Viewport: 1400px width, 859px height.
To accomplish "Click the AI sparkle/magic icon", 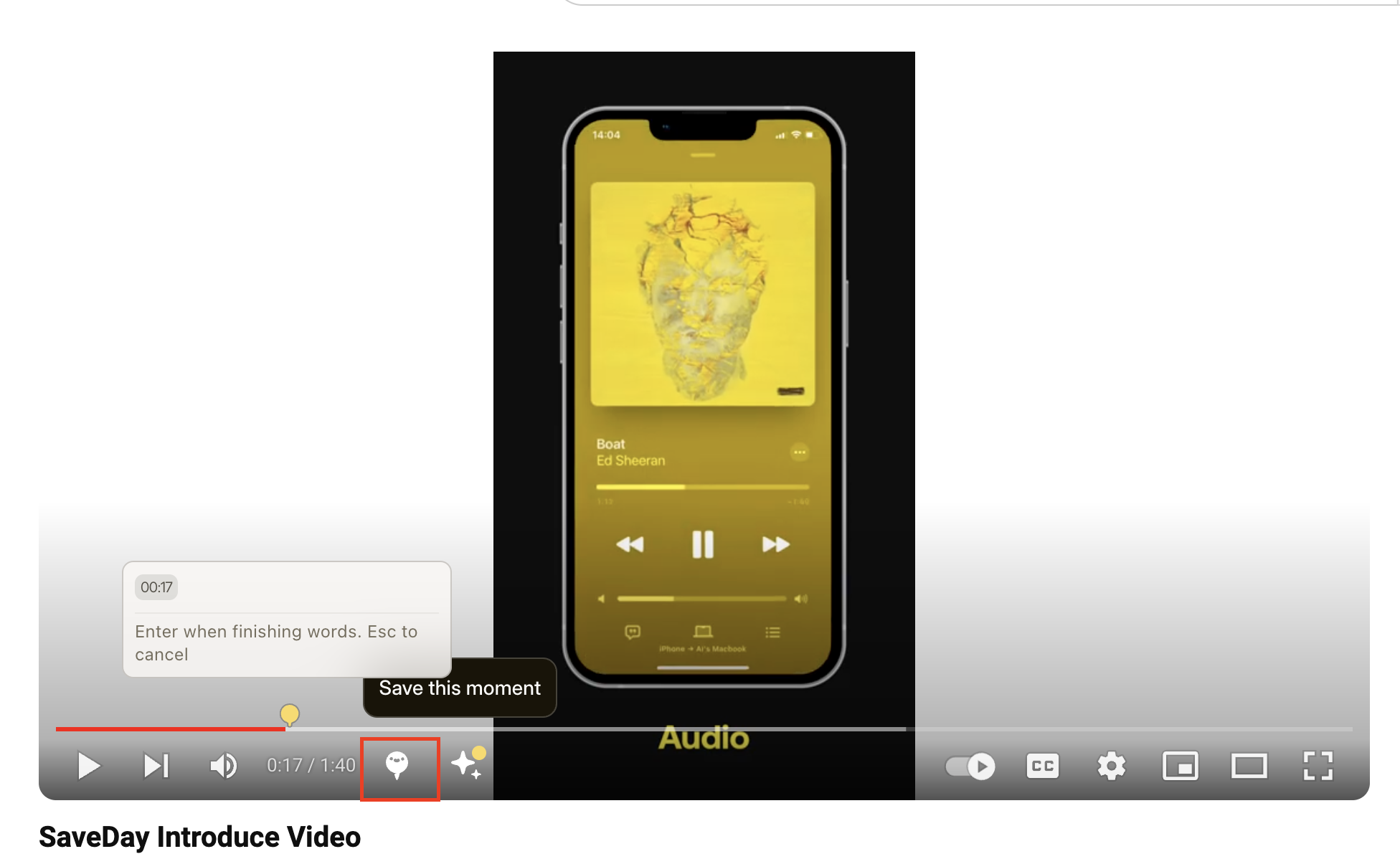I will (467, 766).
